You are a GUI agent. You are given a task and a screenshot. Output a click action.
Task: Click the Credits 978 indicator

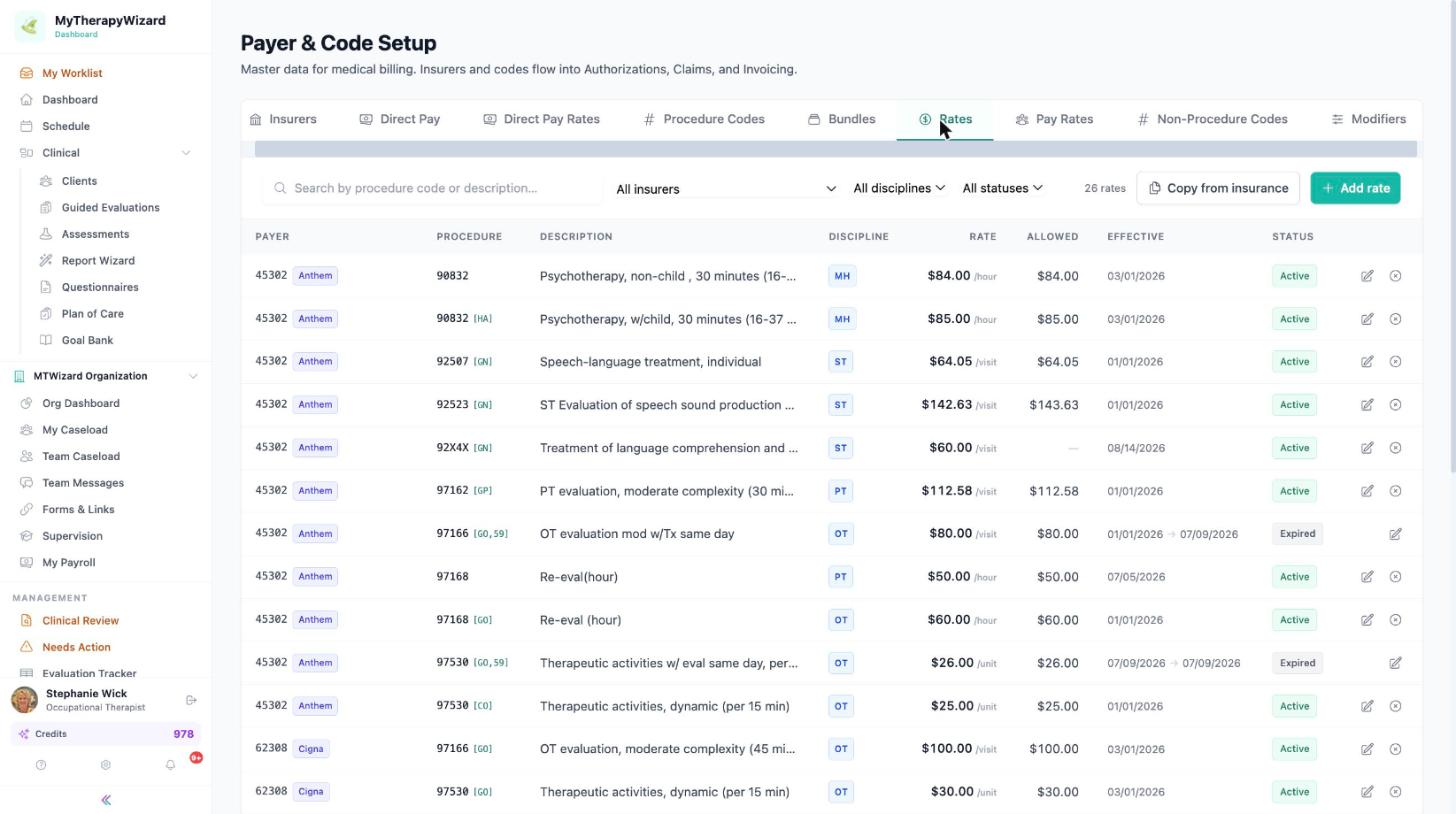point(106,734)
